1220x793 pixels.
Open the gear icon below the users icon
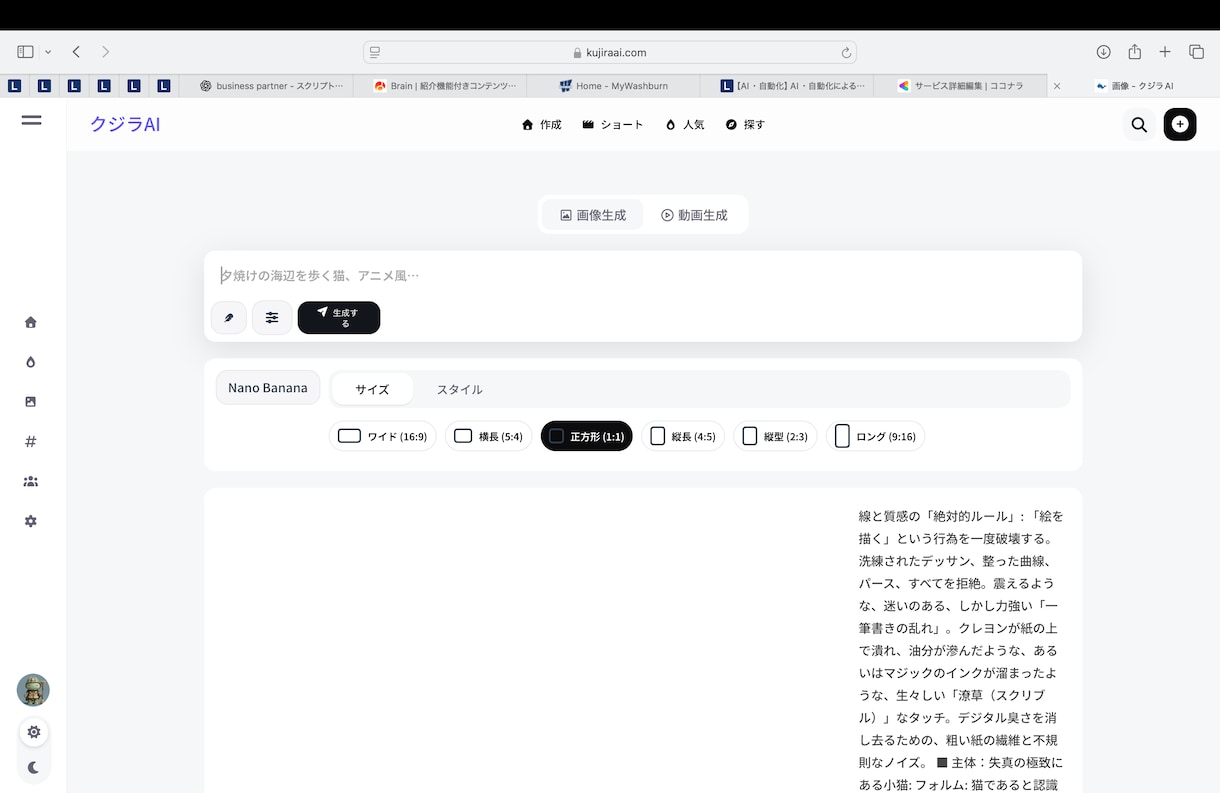click(31, 521)
